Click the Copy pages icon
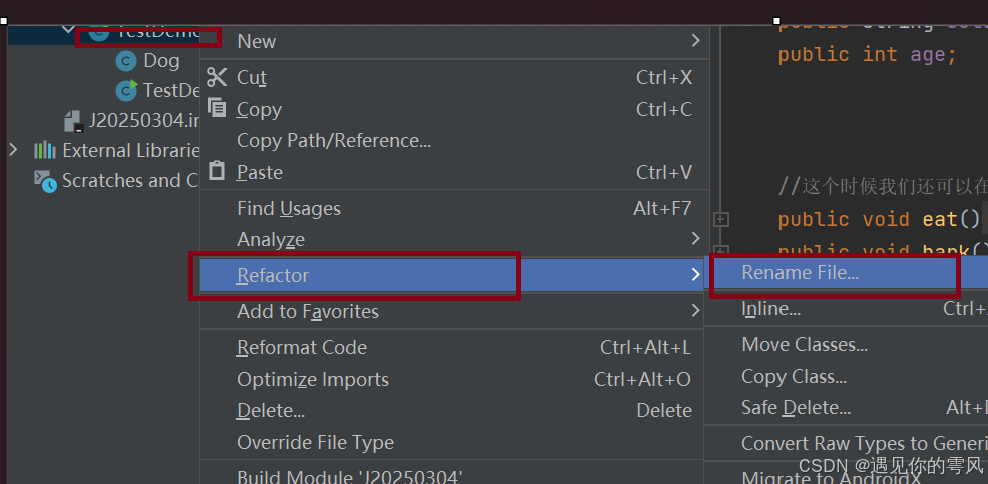Screen dimensions: 988x484 pyautogui.click(x=217, y=108)
